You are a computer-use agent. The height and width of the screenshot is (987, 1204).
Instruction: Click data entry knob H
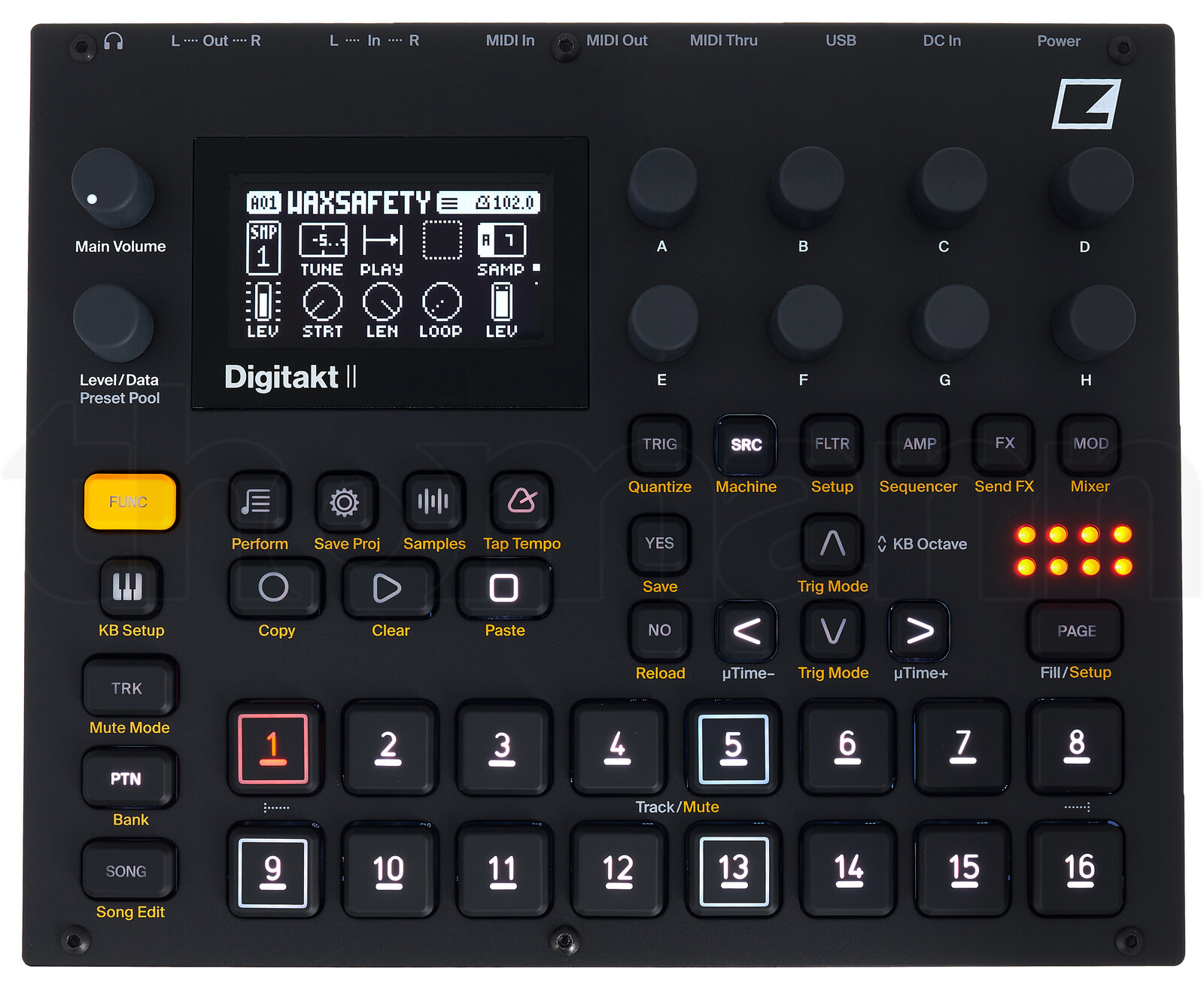tap(1093, 323)
